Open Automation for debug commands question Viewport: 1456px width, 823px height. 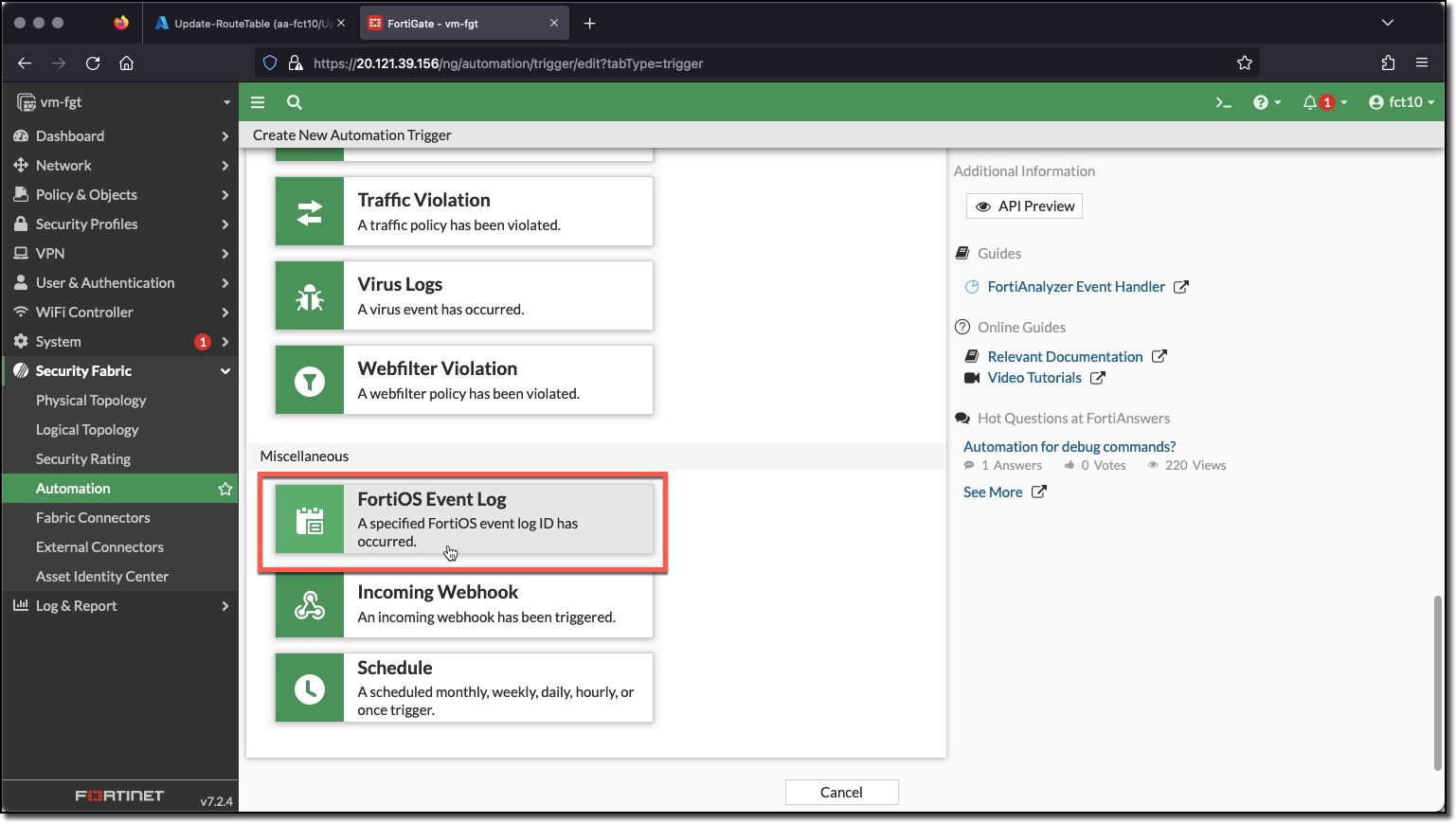pyautogui.click(x=1070, y=447)
